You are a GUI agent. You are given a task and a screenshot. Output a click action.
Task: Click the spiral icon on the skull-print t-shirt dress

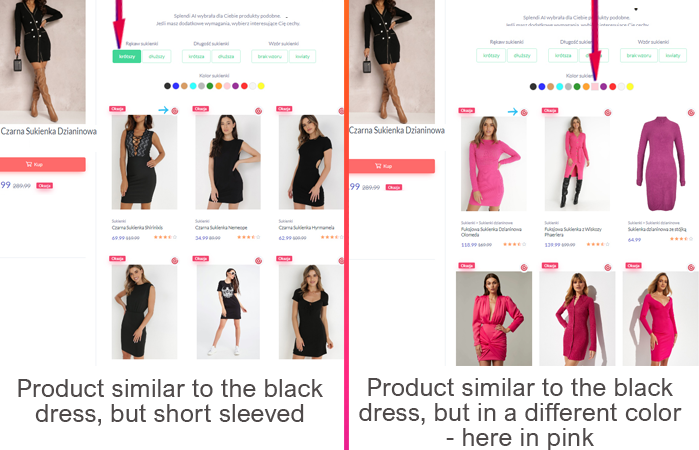pos(258,260)
